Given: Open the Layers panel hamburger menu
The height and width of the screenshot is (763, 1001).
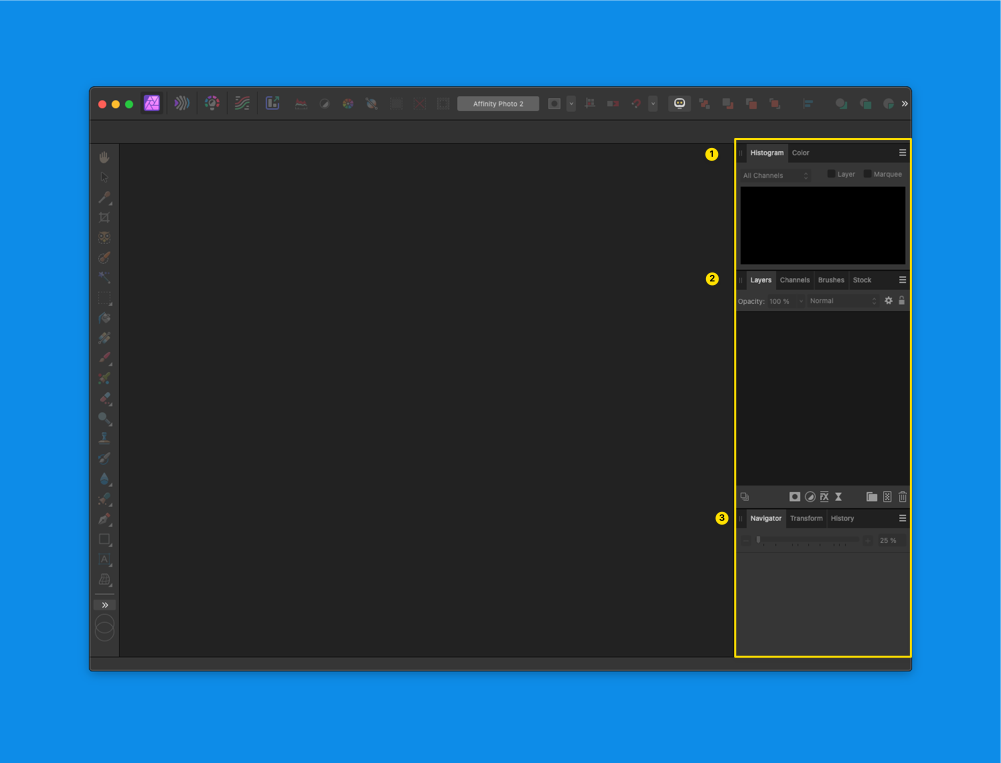Looking at the screenshot, I should click(x=901, y=279).
